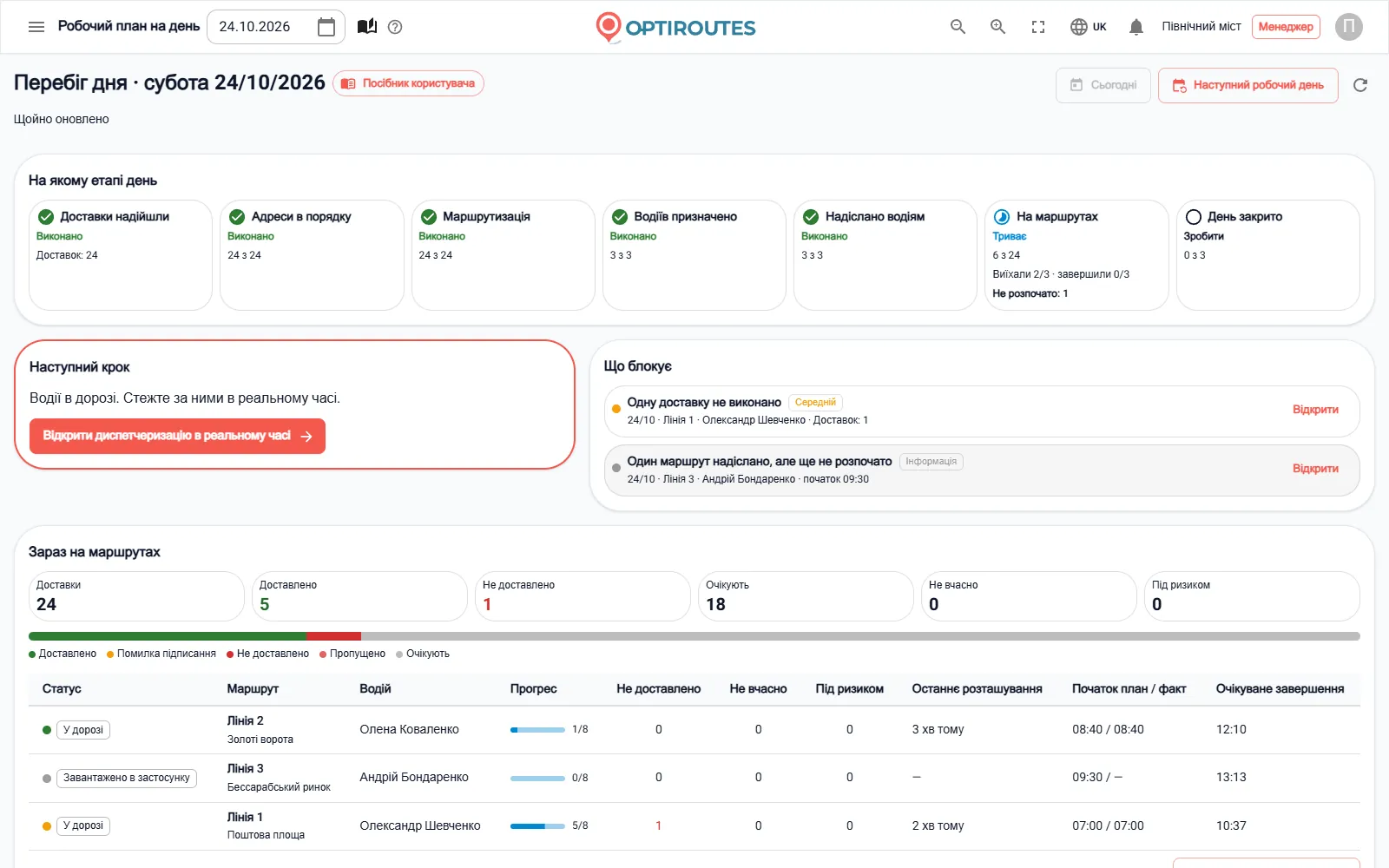Open the user guide book icon
The width and height of the screenshot is (1389, 868).
pyautogui.click(x=367, y=27)
